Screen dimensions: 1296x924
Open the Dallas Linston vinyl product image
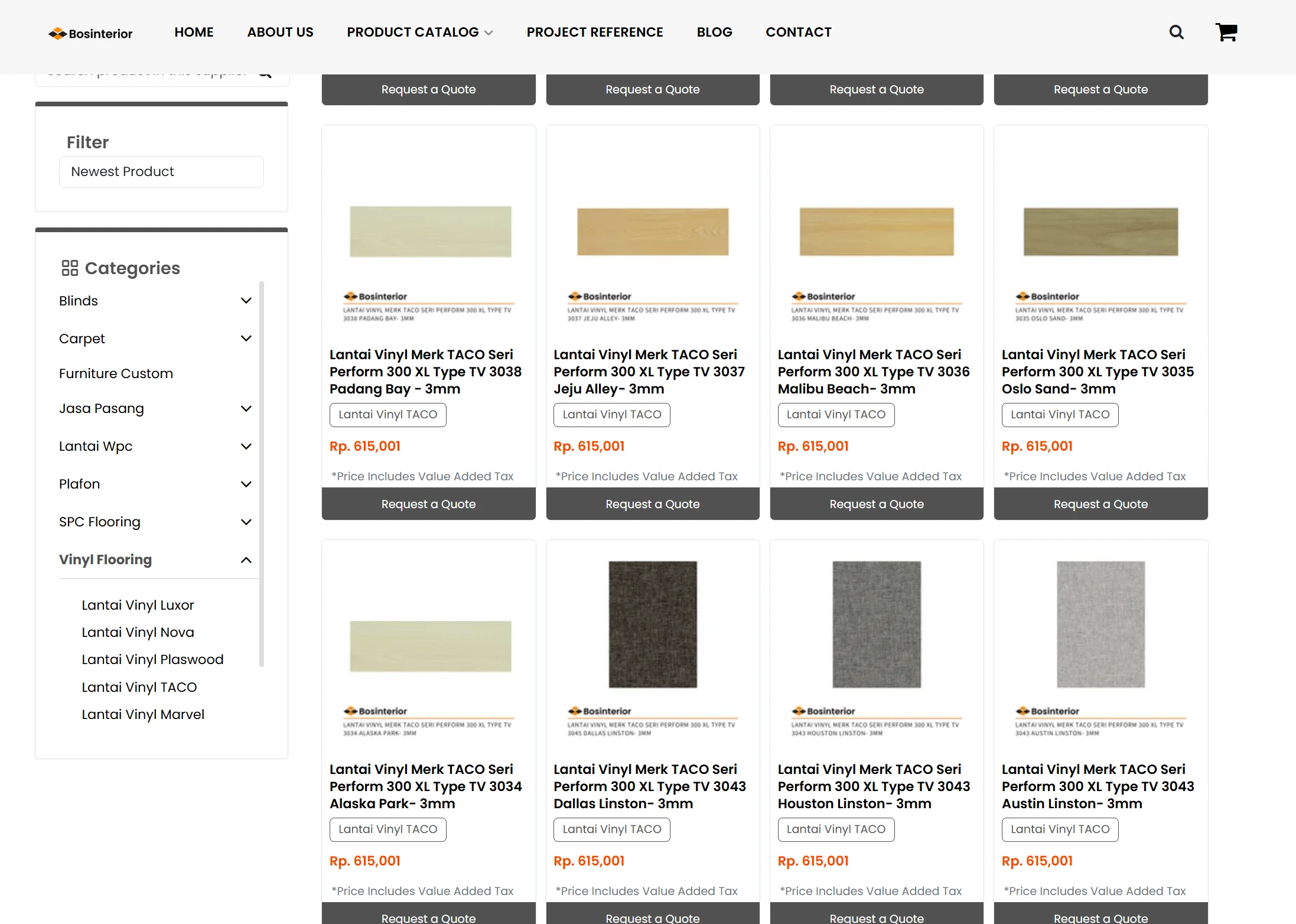(653, 647)
